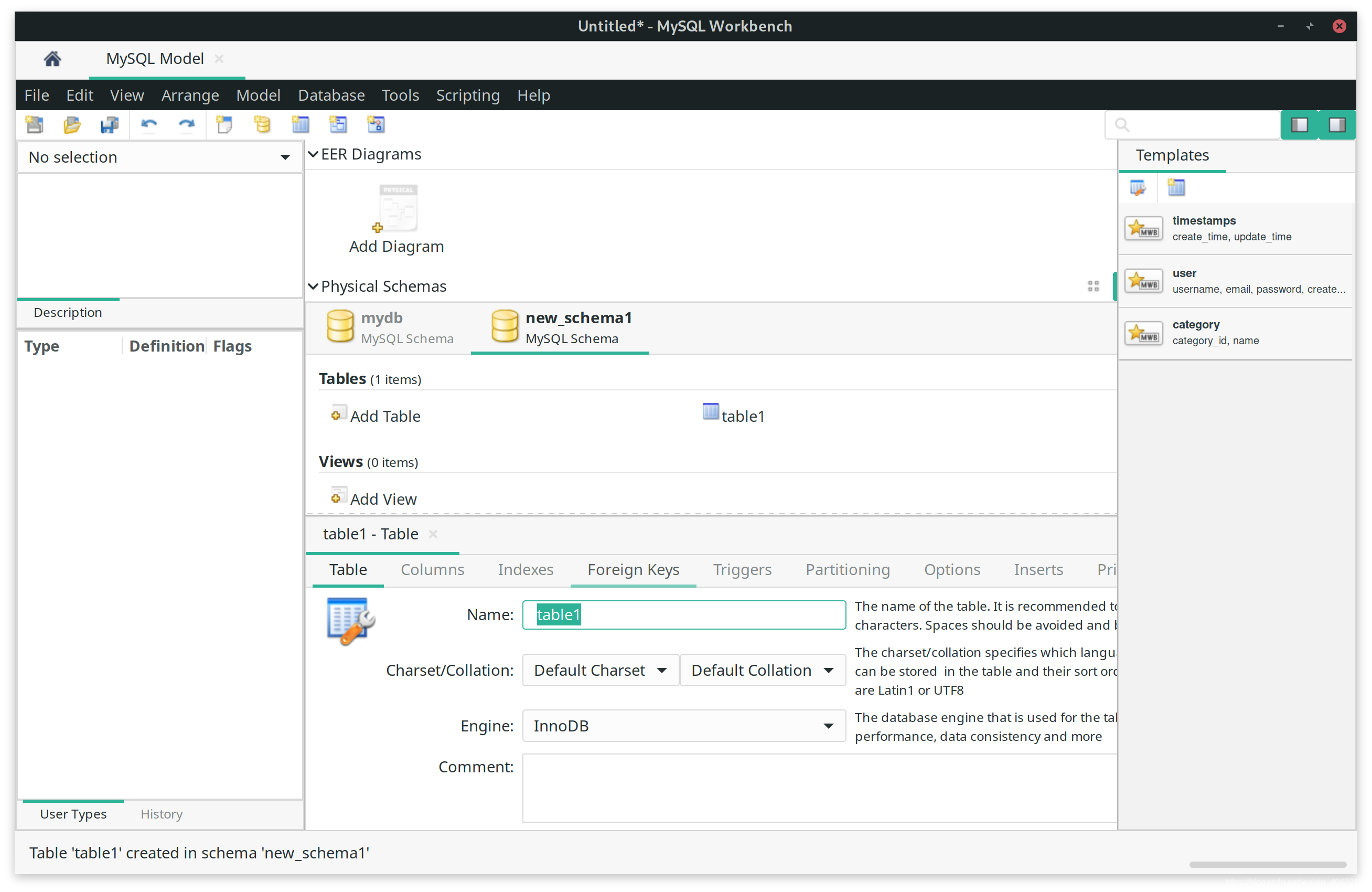The width and height of the screenshot is (1372, 892).
Task: Click the Definition column header
Action: [x=167, y=346]
